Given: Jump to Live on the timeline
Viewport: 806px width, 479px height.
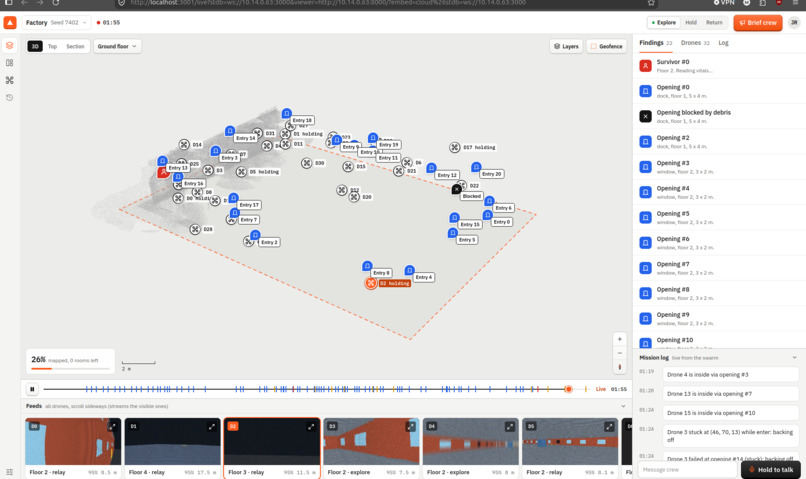Looking at the screenshot, I should tap(600, 389).
